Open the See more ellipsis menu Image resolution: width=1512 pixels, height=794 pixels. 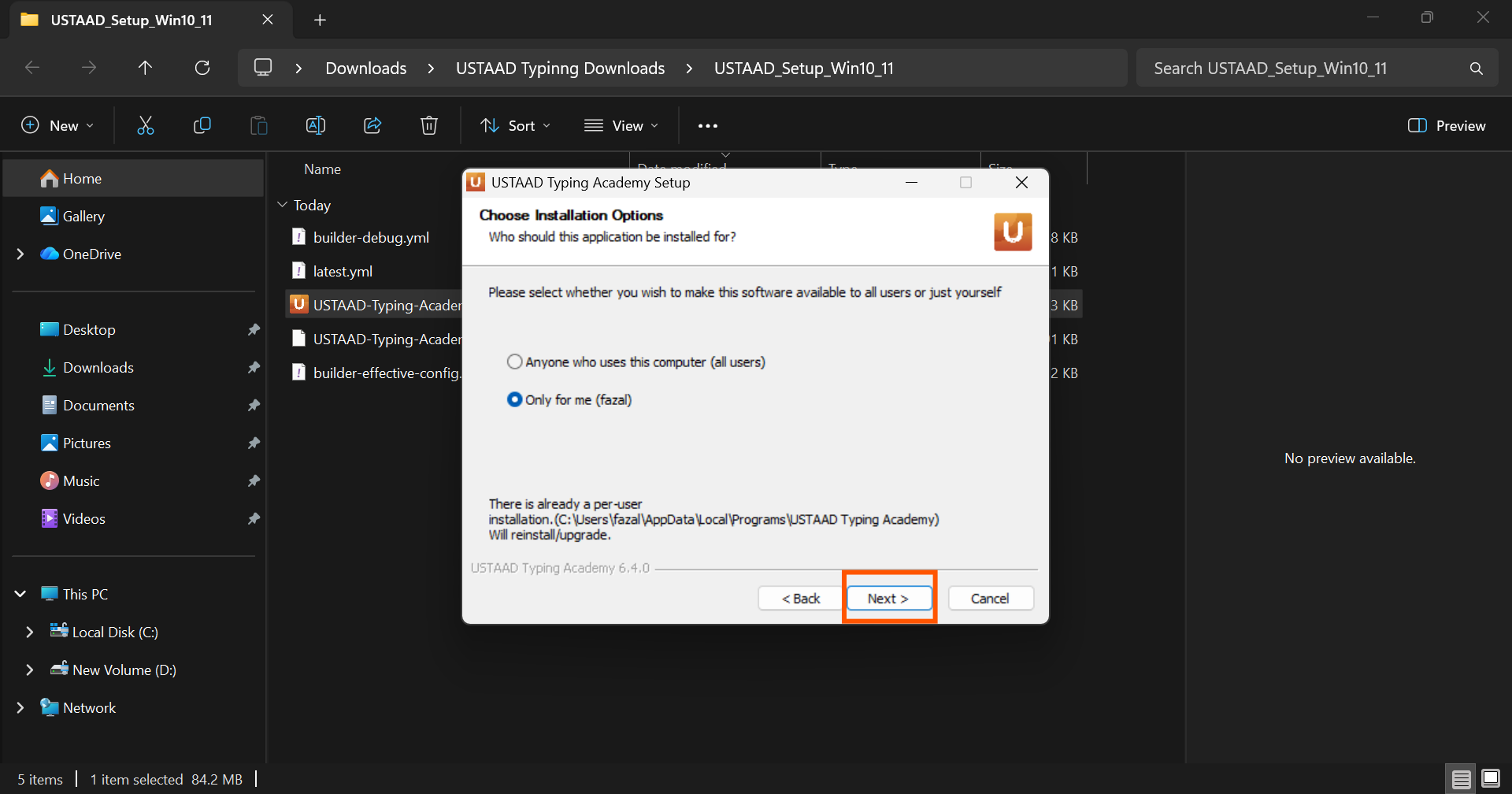pos(707,126)
